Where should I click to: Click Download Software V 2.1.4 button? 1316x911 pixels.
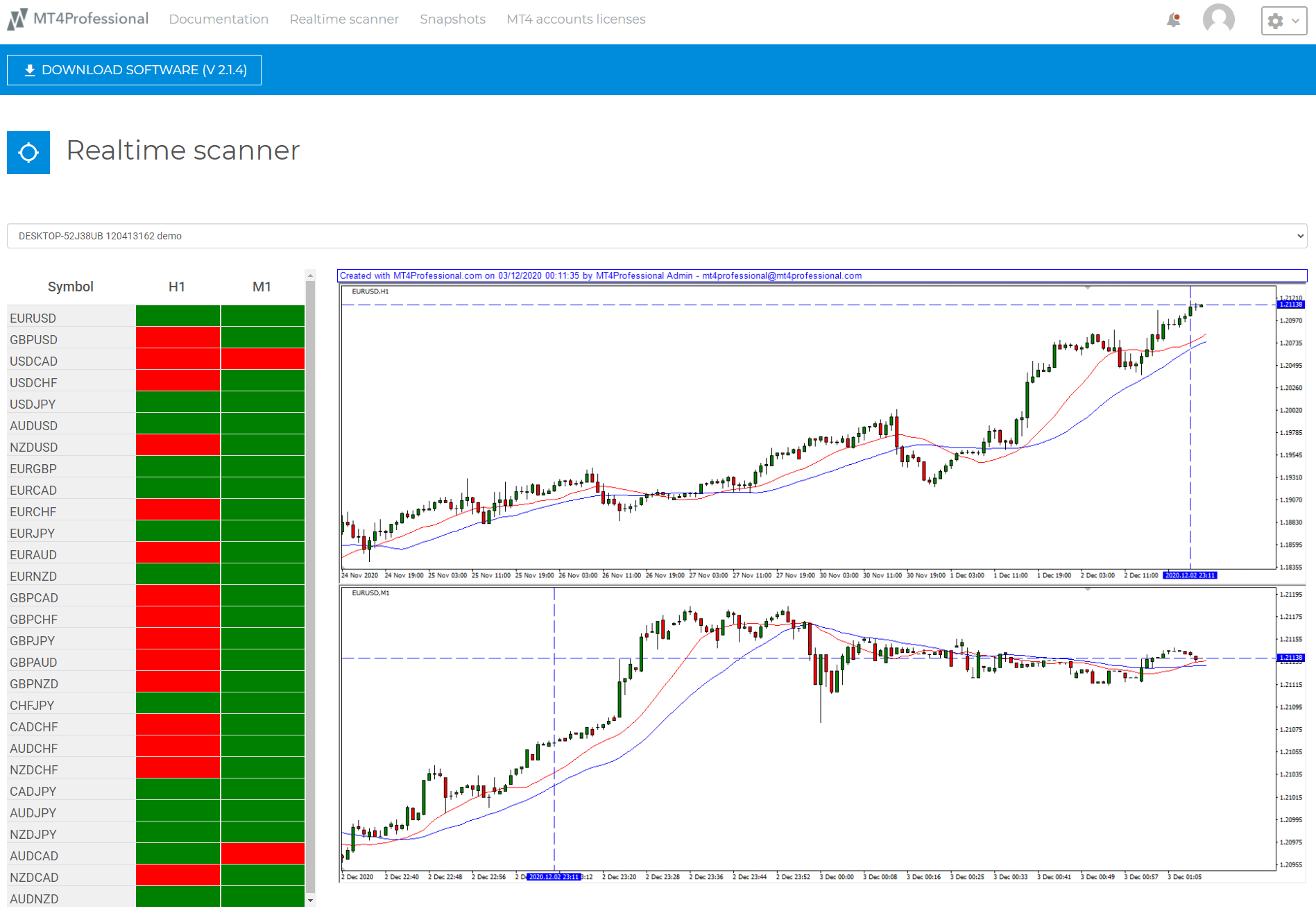[134, 70]
